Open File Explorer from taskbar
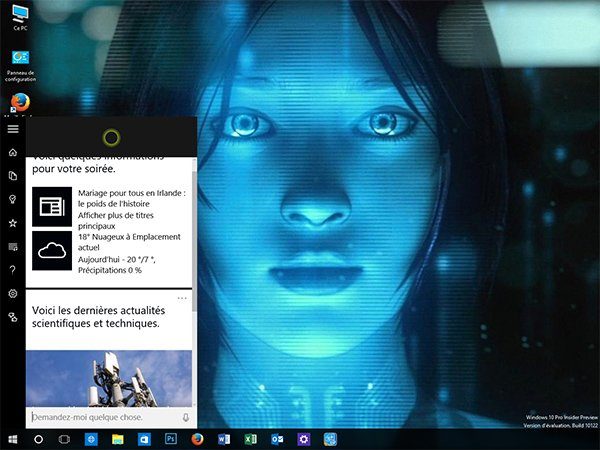600x450 pixels. [x=117, y=439]
